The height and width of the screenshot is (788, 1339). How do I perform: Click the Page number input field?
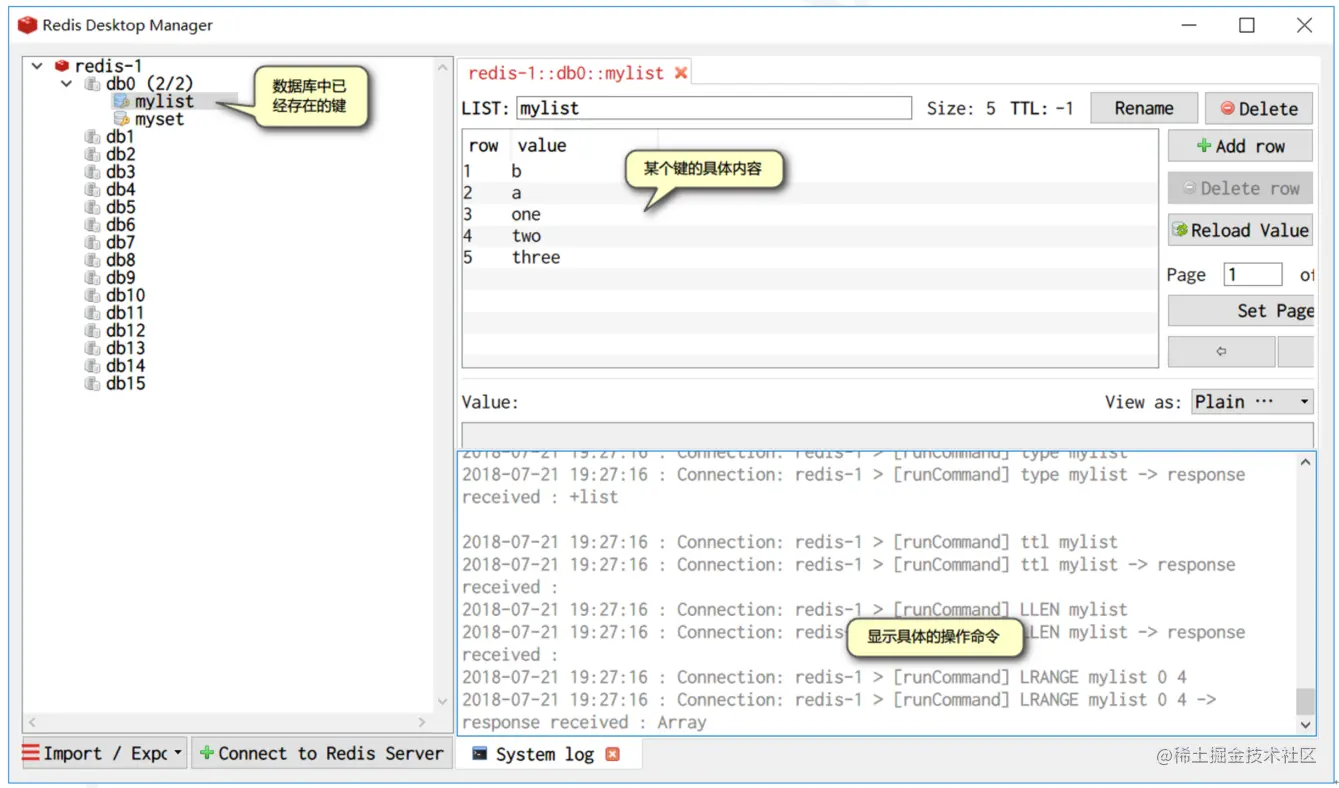point(1253,274)
